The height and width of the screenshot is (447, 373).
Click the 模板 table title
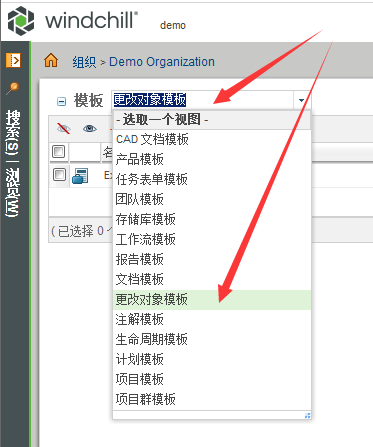[x=88, y=101]
